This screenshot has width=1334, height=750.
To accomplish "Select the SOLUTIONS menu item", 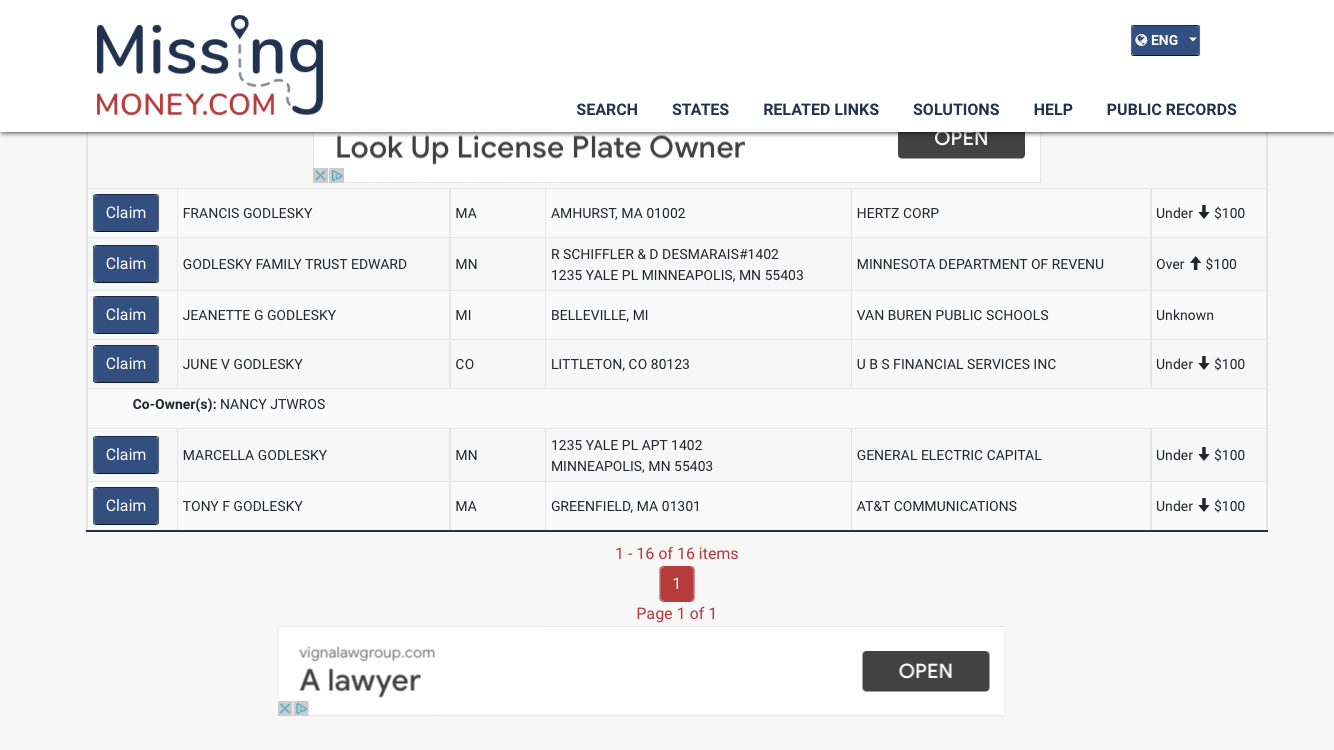I will pos(956,110).
